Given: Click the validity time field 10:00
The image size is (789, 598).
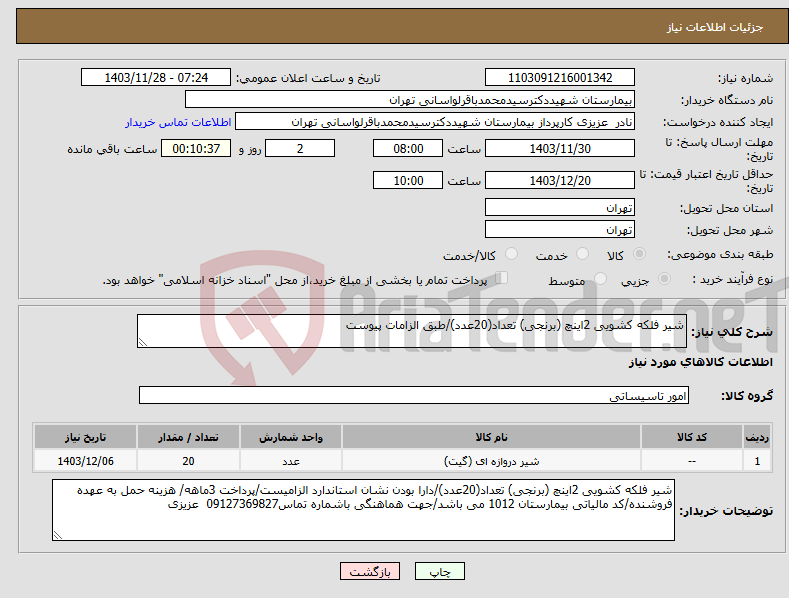Looking at the screenshot, I should (408, 180).
